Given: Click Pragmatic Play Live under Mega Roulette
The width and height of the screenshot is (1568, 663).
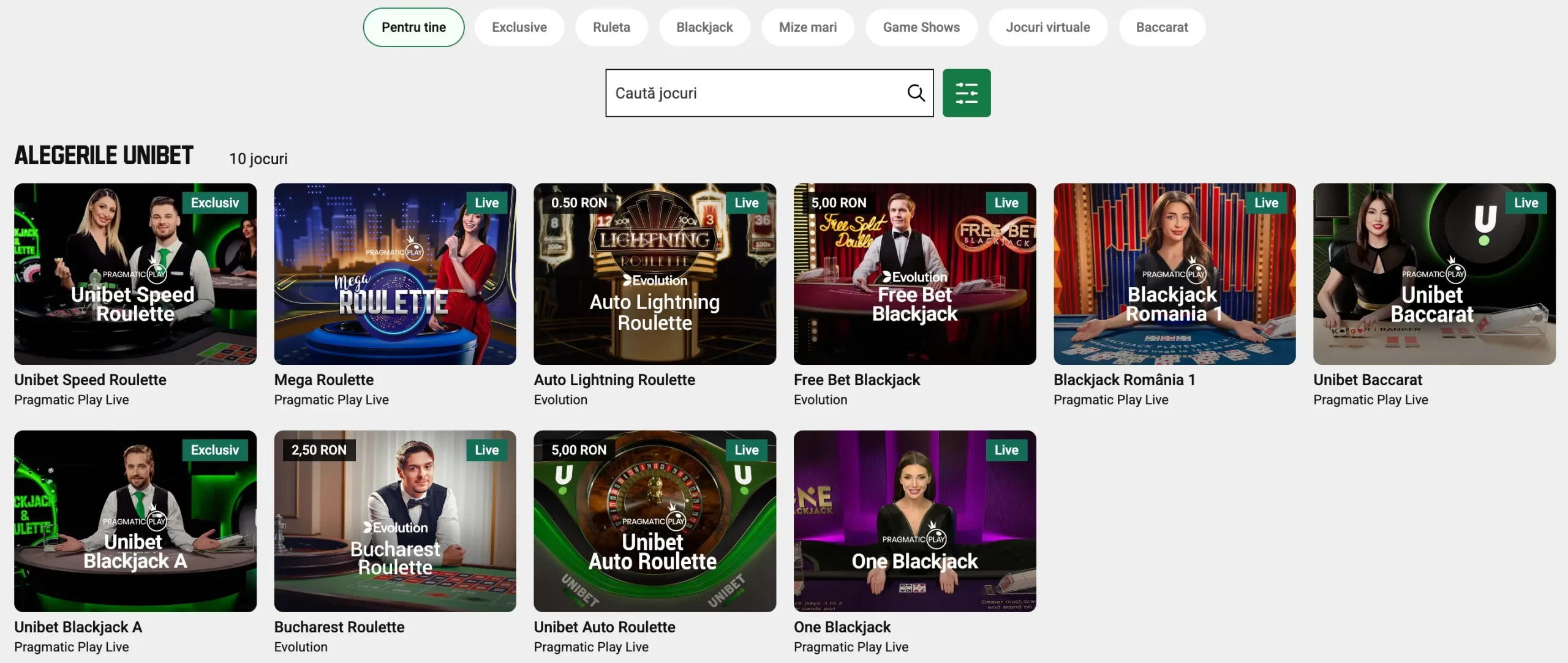Looking at the screenshot, I should tap(331, 400).
